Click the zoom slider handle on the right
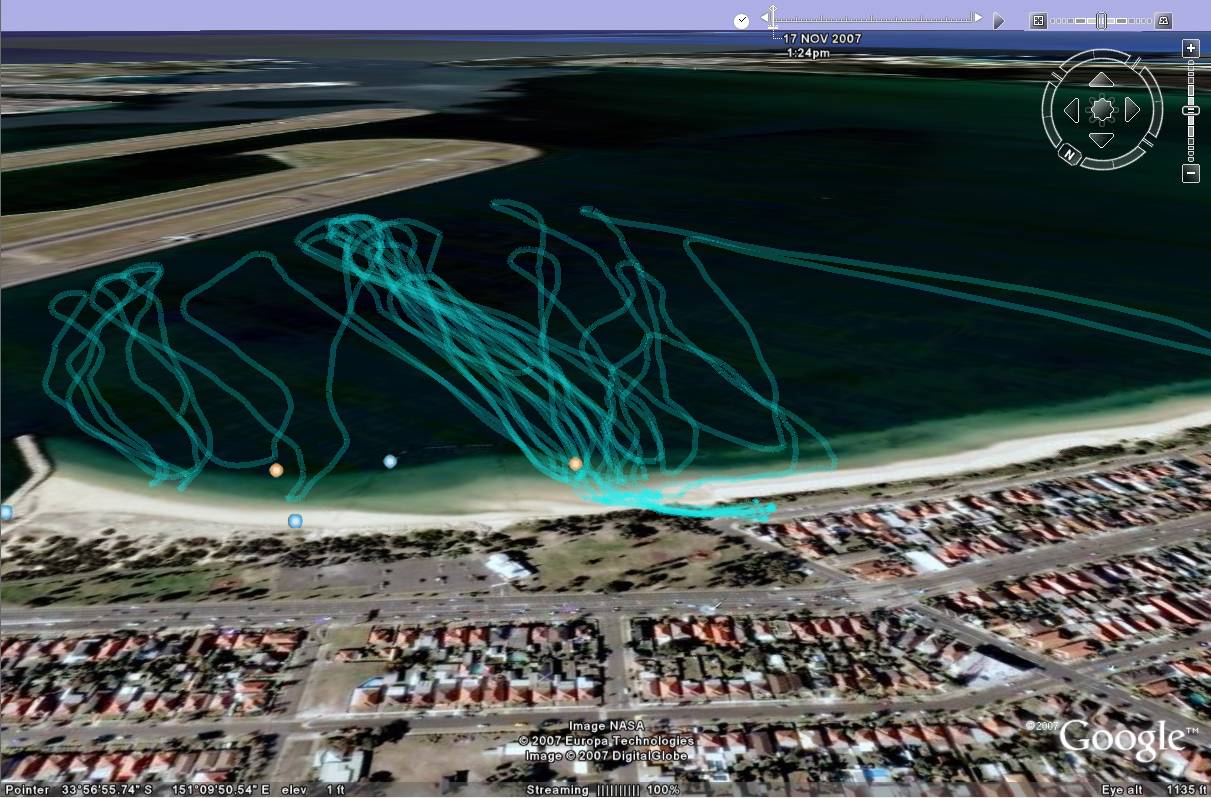The width and height of the screenshot is (1211, 798). (x=1190, y=110)
